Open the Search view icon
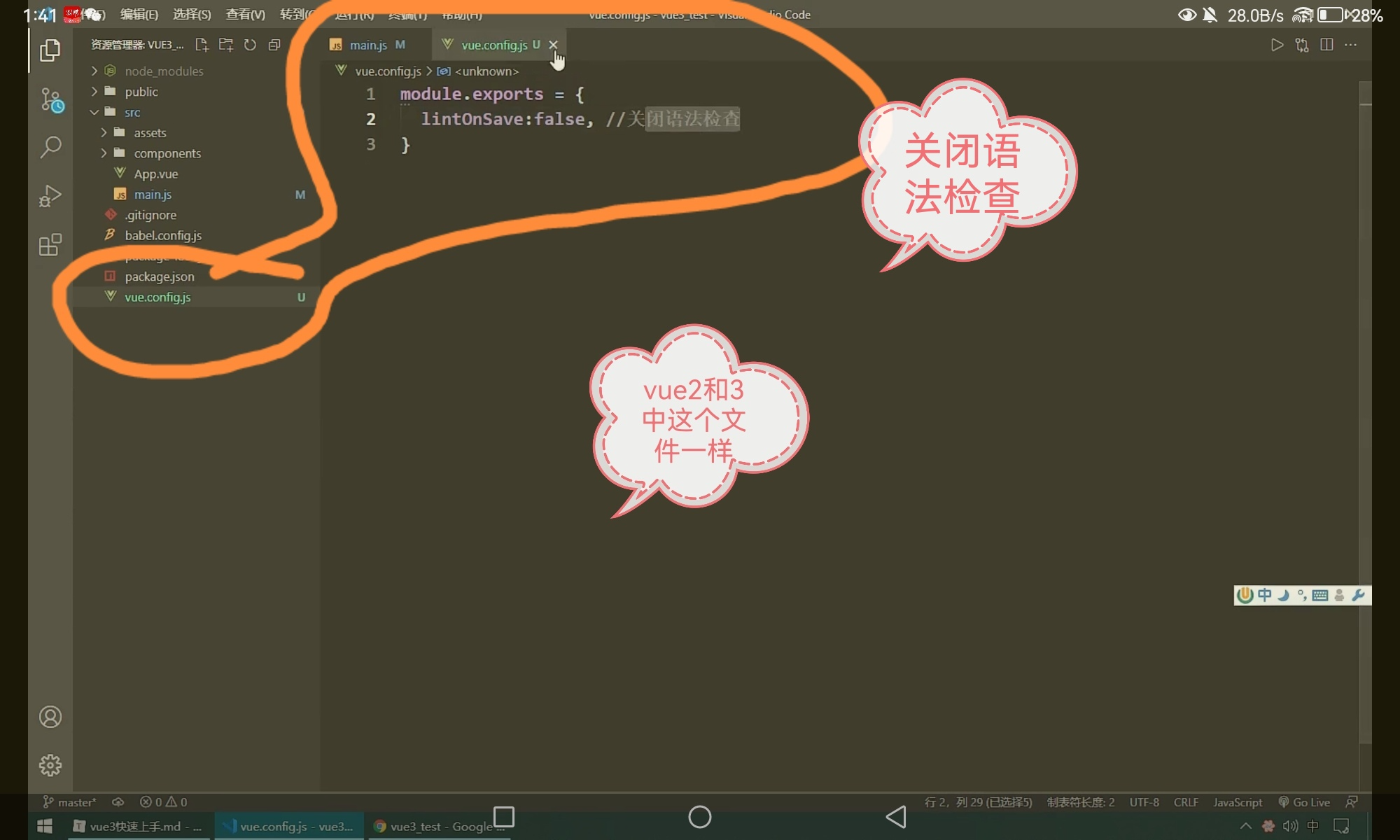Viewport: 1400px width, 840px height. pos(50,147)
